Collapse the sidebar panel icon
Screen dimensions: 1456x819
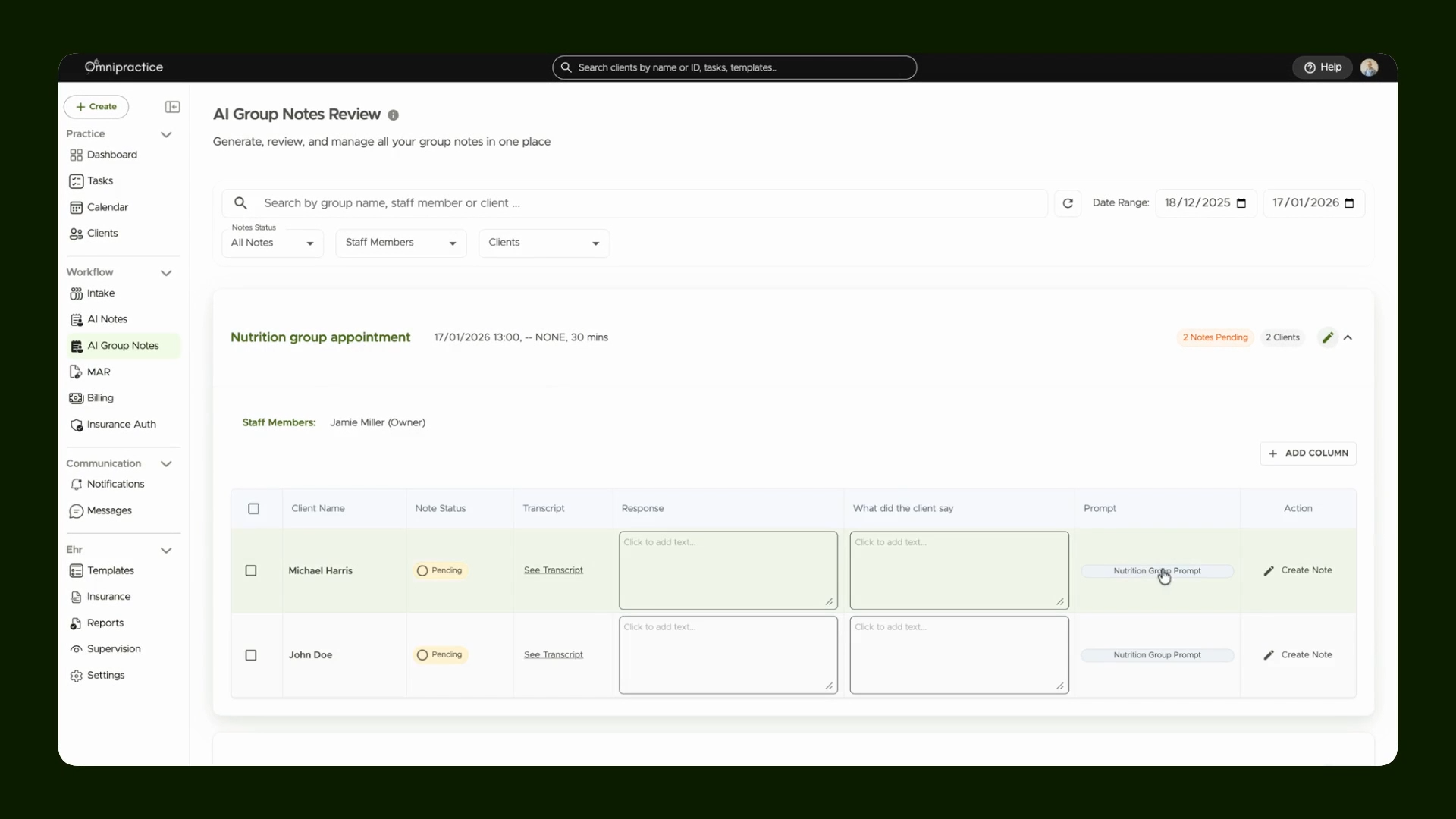[172, 107]
